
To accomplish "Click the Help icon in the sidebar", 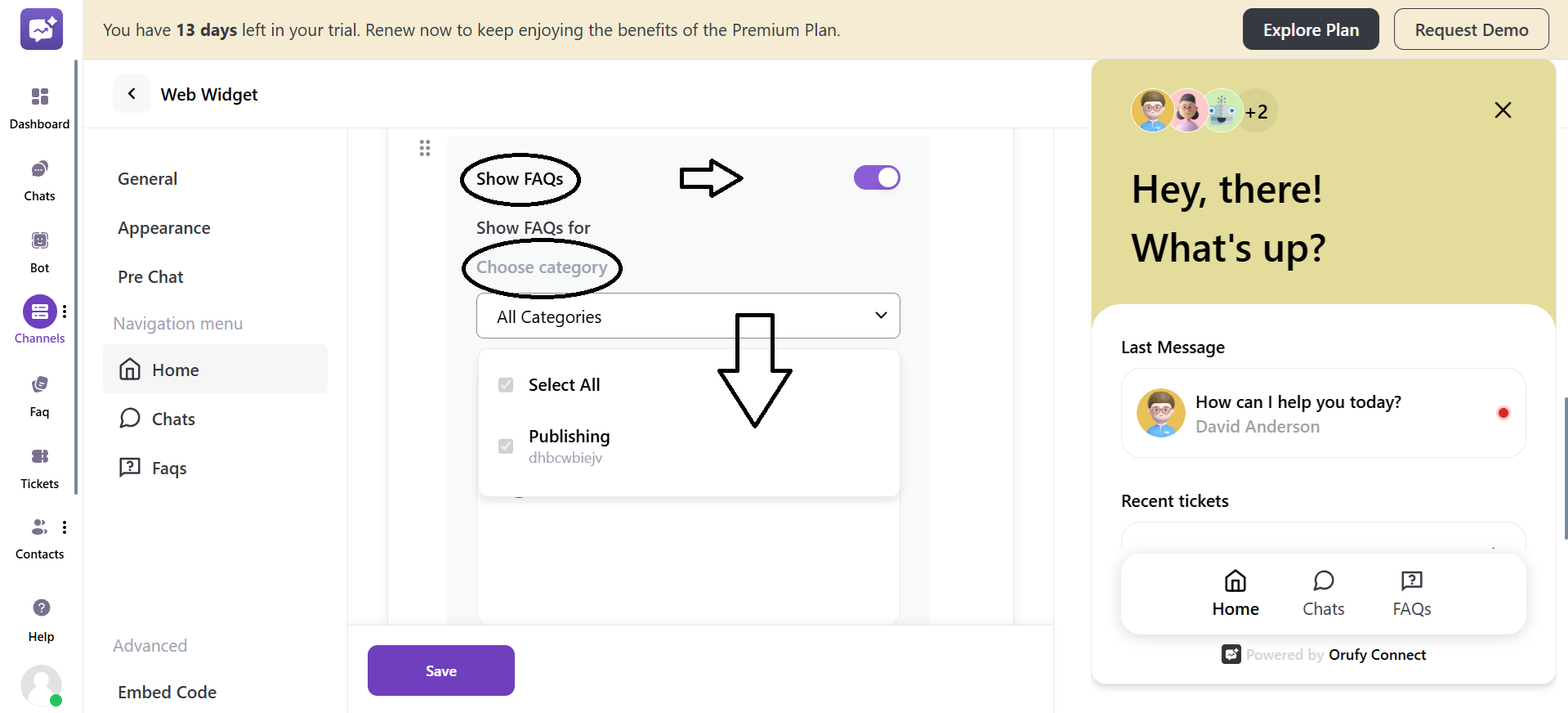I will 41,608.
